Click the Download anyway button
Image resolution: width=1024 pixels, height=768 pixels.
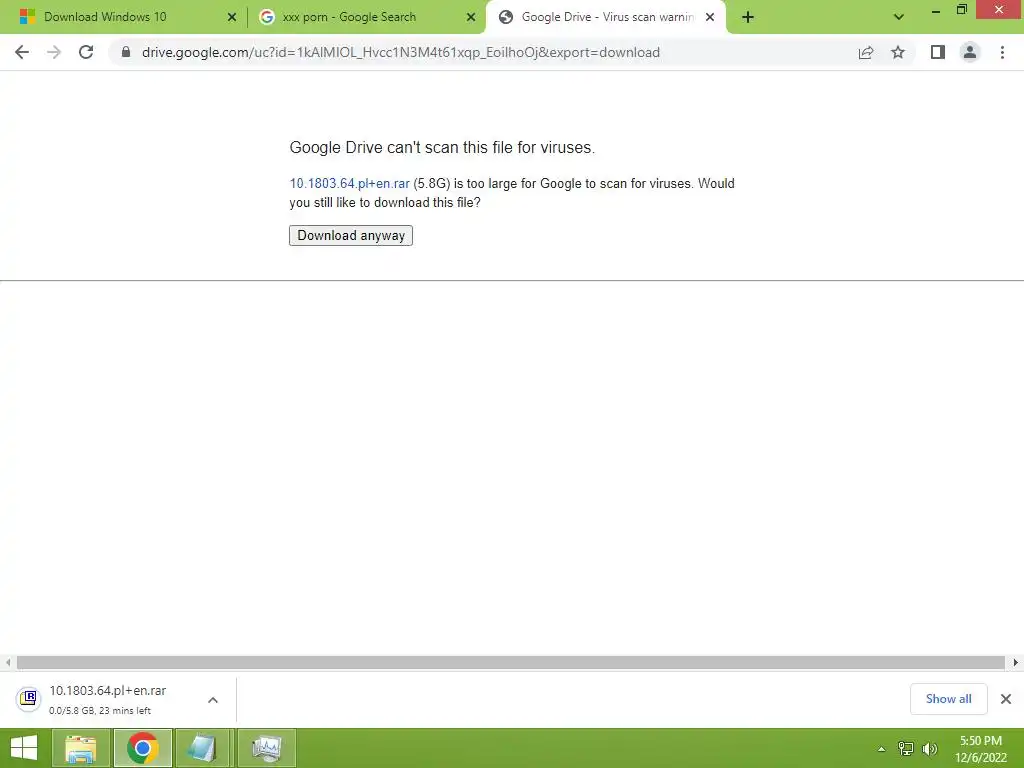[x=351, y=235]
